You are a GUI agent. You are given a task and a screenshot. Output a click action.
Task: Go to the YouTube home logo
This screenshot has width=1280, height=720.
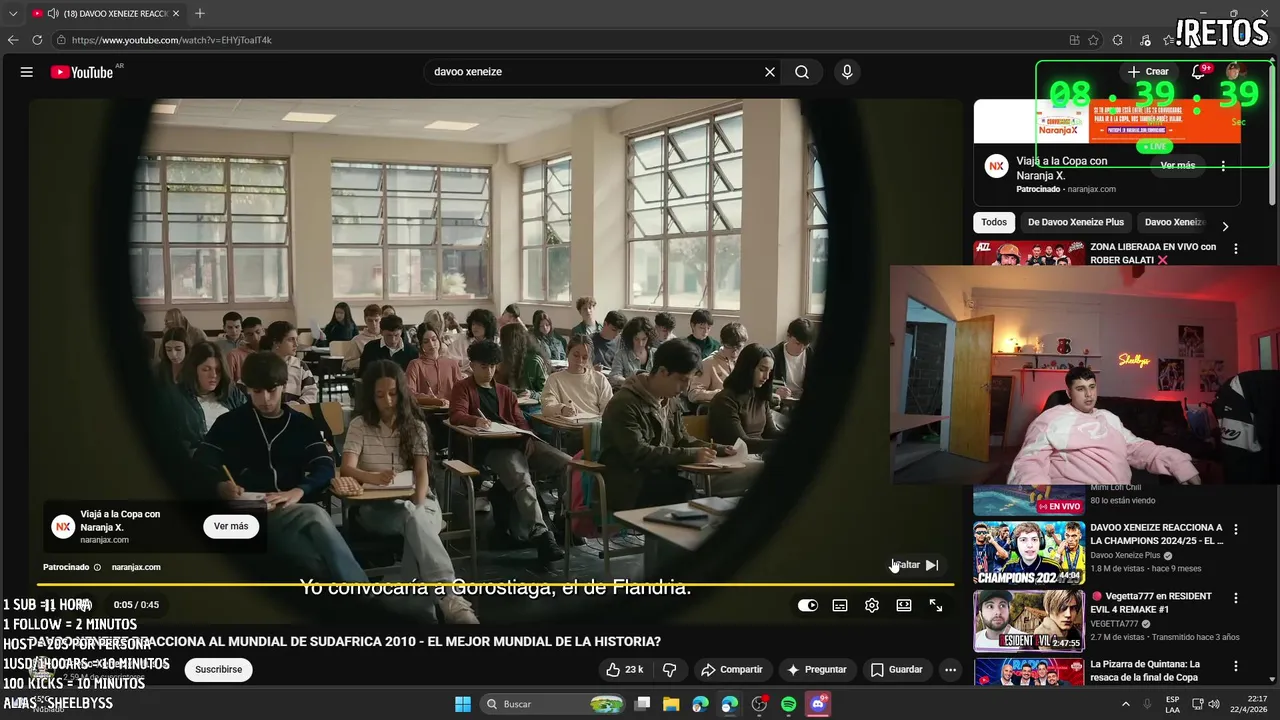pos(82,72)
